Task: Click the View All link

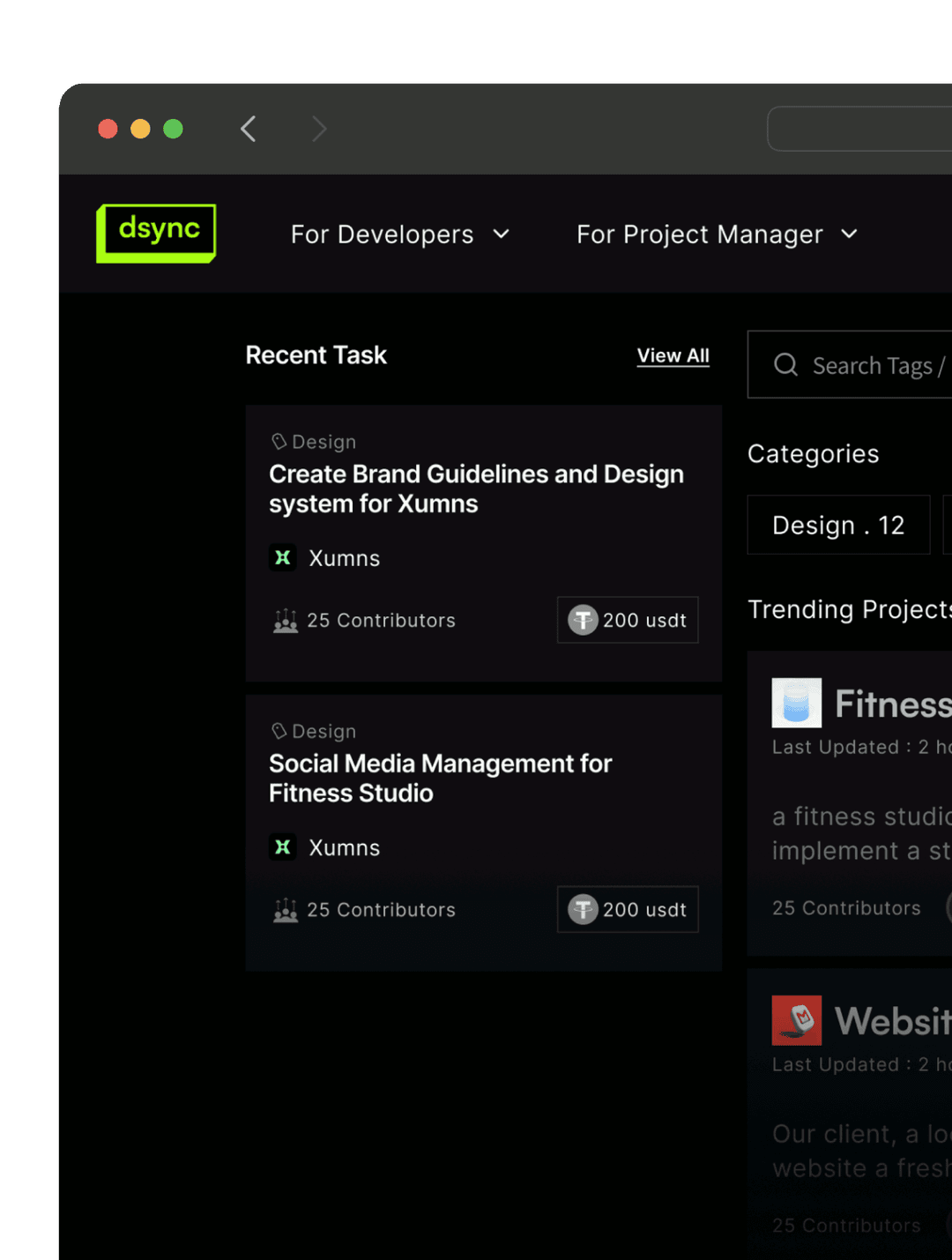Action: (673, 355)
